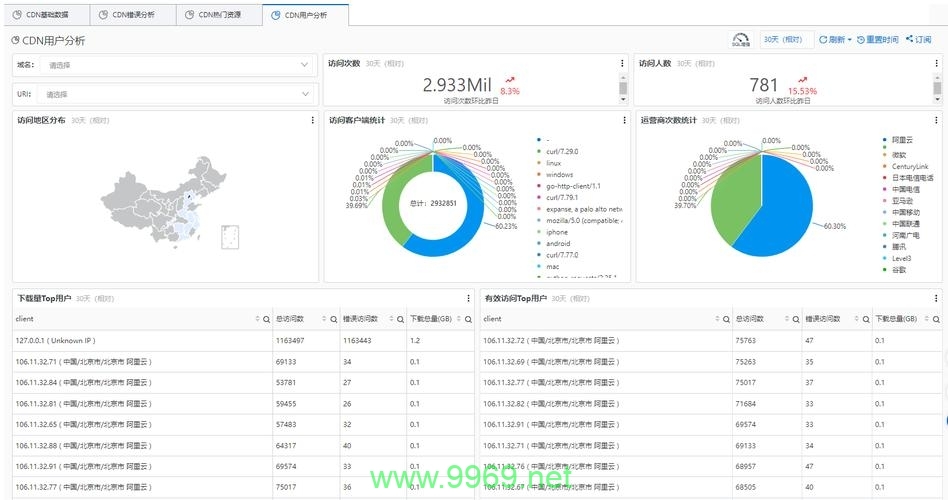
Task: Click the 重置时间 button
Action: [877, 40]
